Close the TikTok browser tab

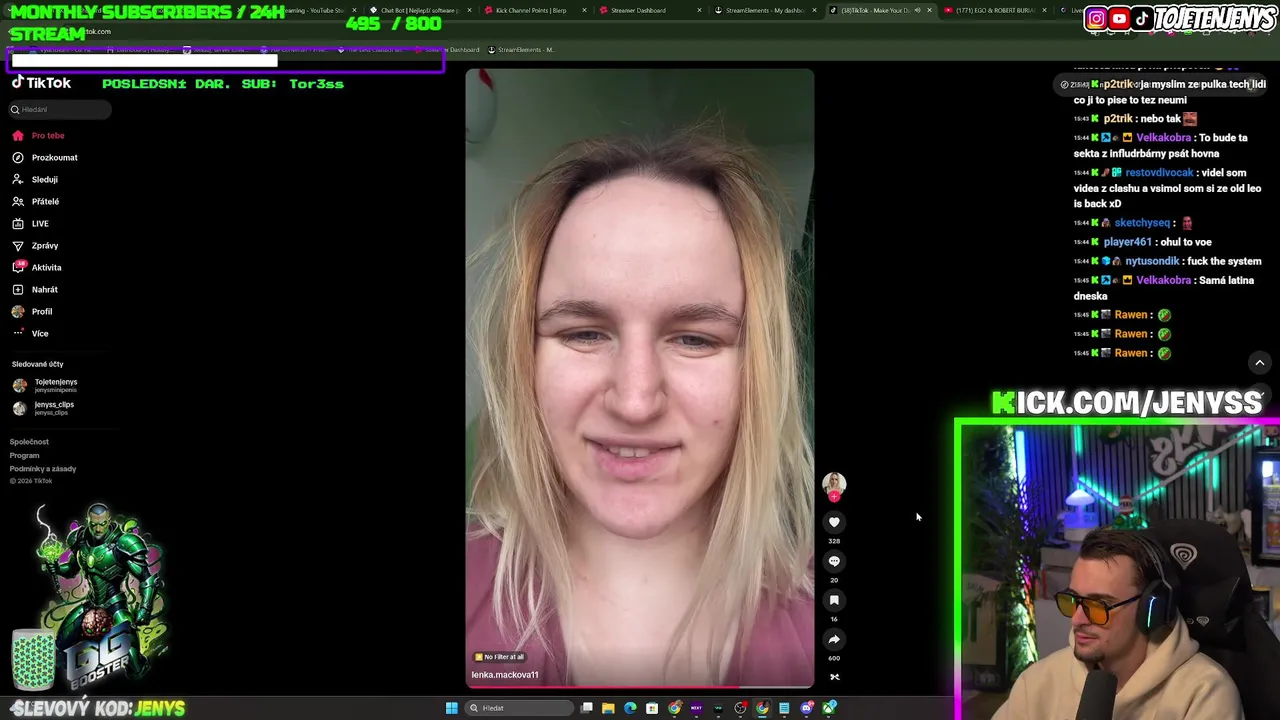tap(930, 10)
